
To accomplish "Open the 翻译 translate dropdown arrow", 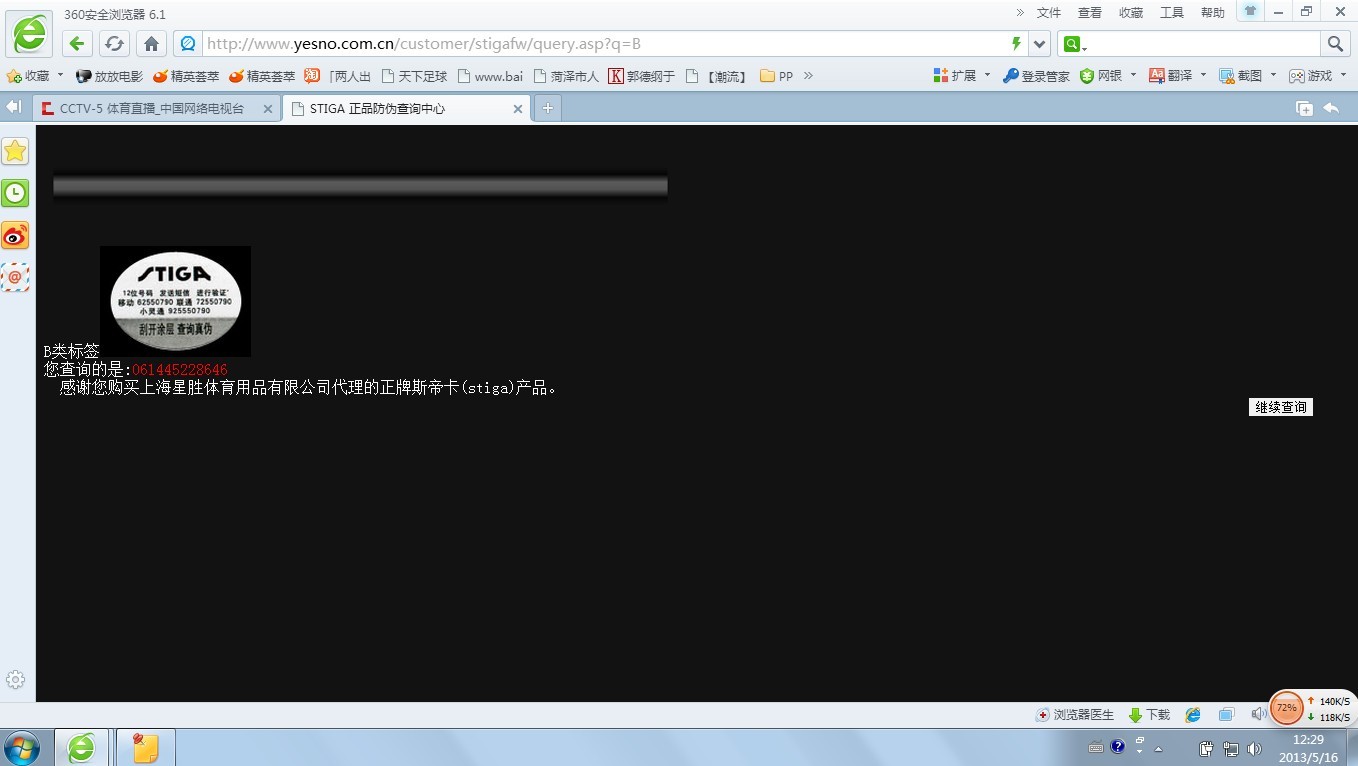I will tap(1203, 75).
